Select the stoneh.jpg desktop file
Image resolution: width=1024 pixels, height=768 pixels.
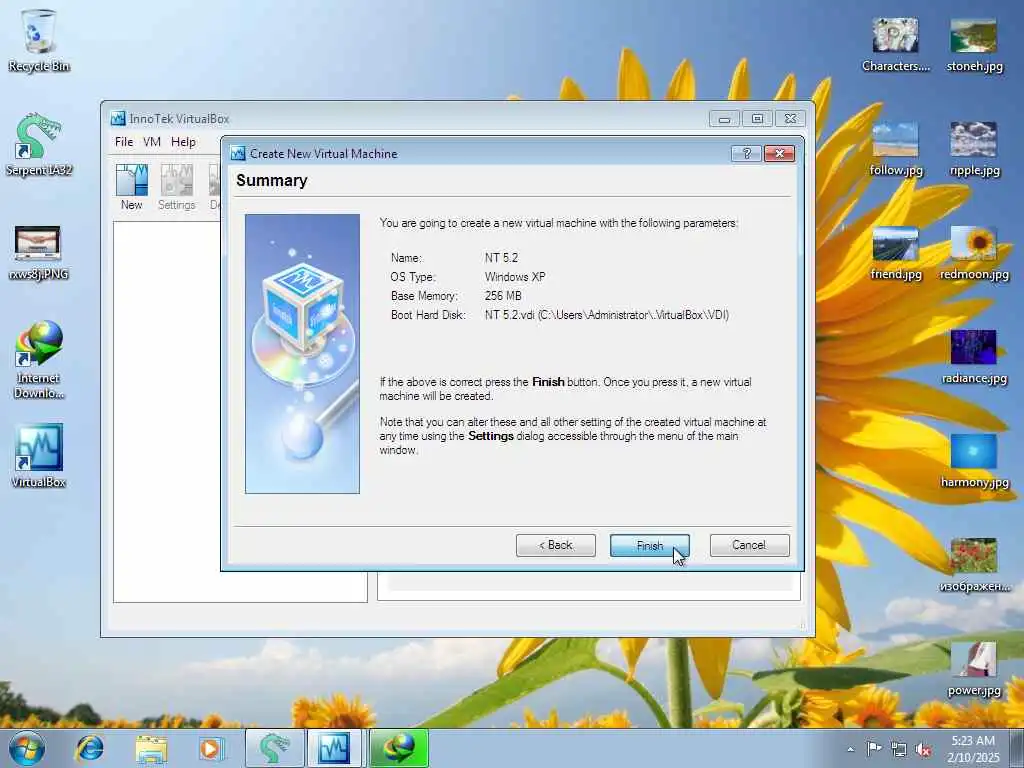click(974, 44)
